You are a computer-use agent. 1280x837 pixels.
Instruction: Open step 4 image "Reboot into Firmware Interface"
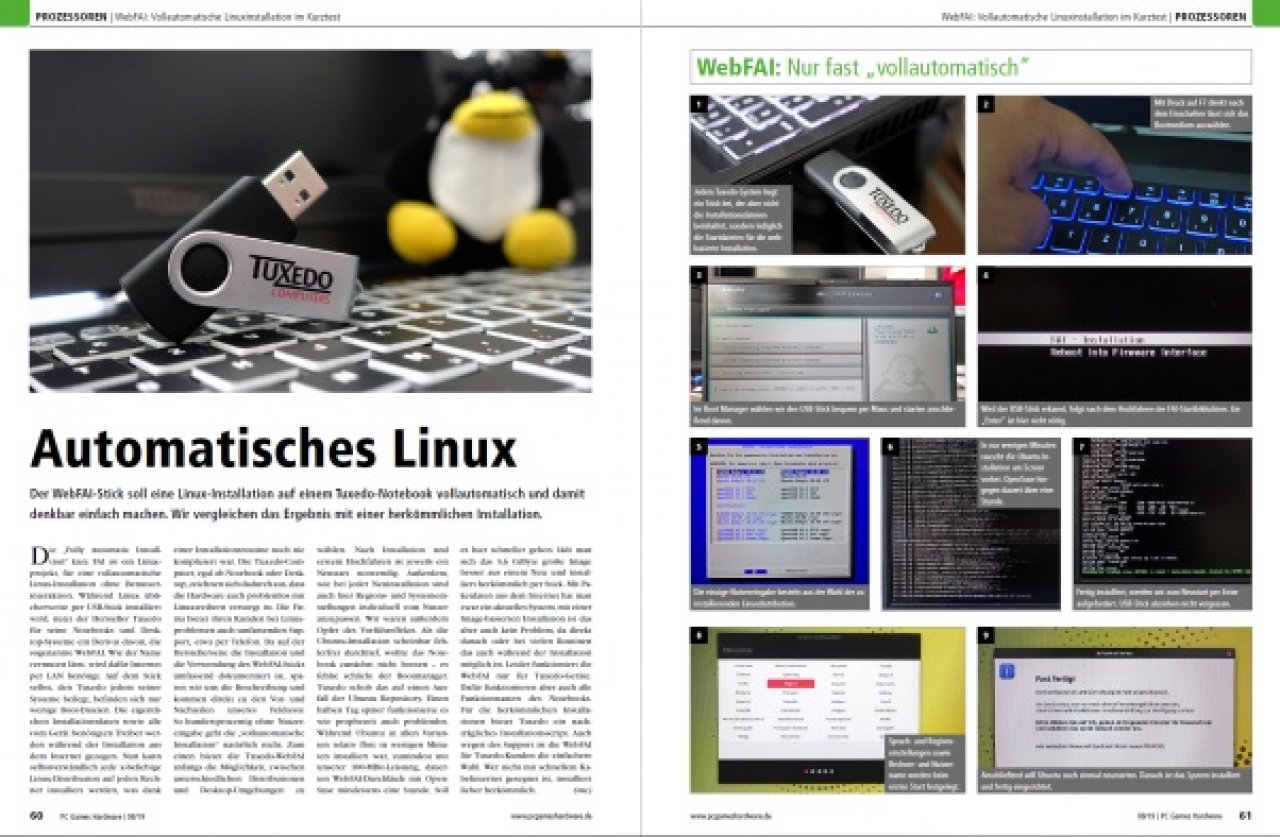(x=1114, y=335)
